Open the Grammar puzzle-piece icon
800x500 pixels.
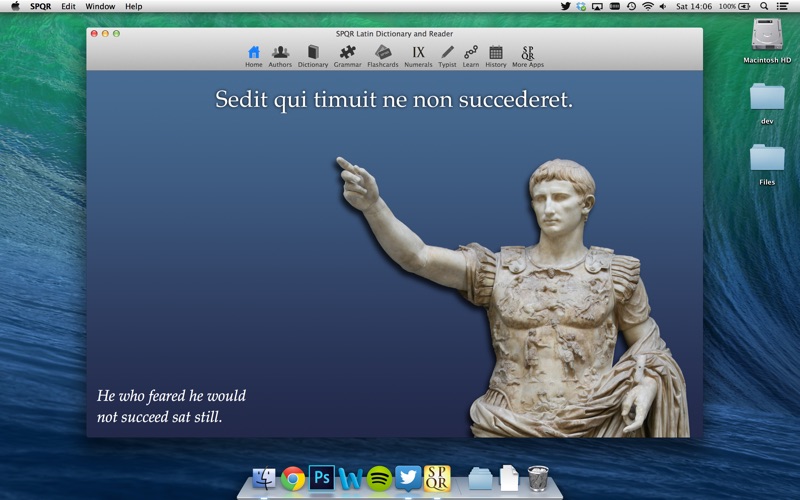[x=347, y=56]
